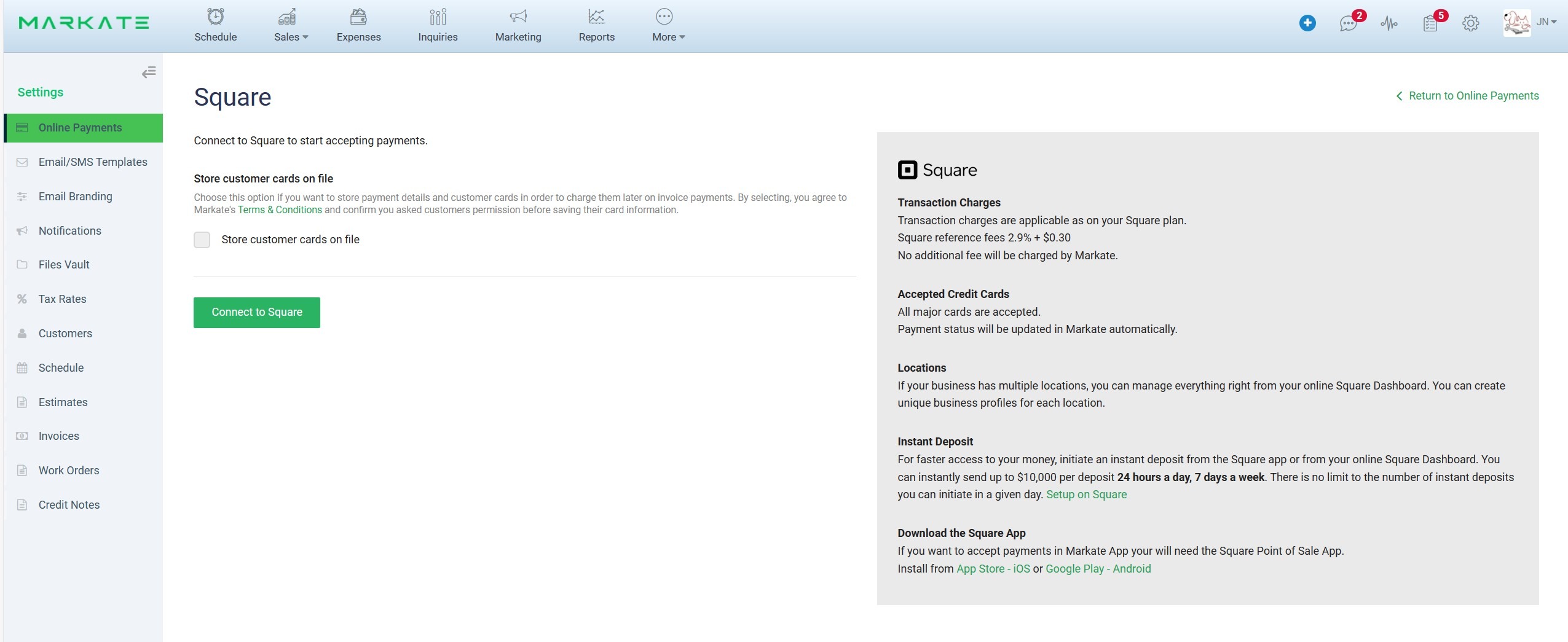Expand the Sales dropdown arrow
The width and height of the screenshot is (1568, 642).
click(305, 37)
